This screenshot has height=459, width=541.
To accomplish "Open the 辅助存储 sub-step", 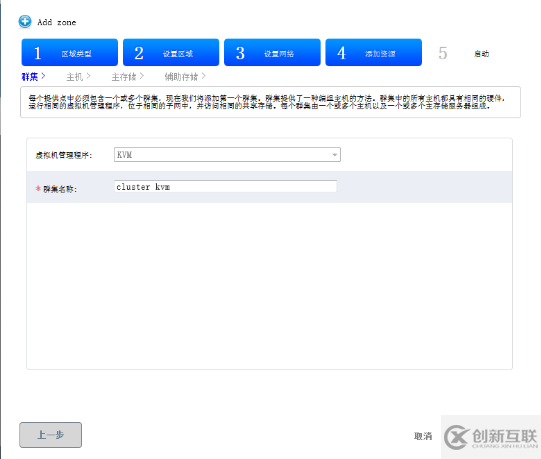I will click(185, 77).
